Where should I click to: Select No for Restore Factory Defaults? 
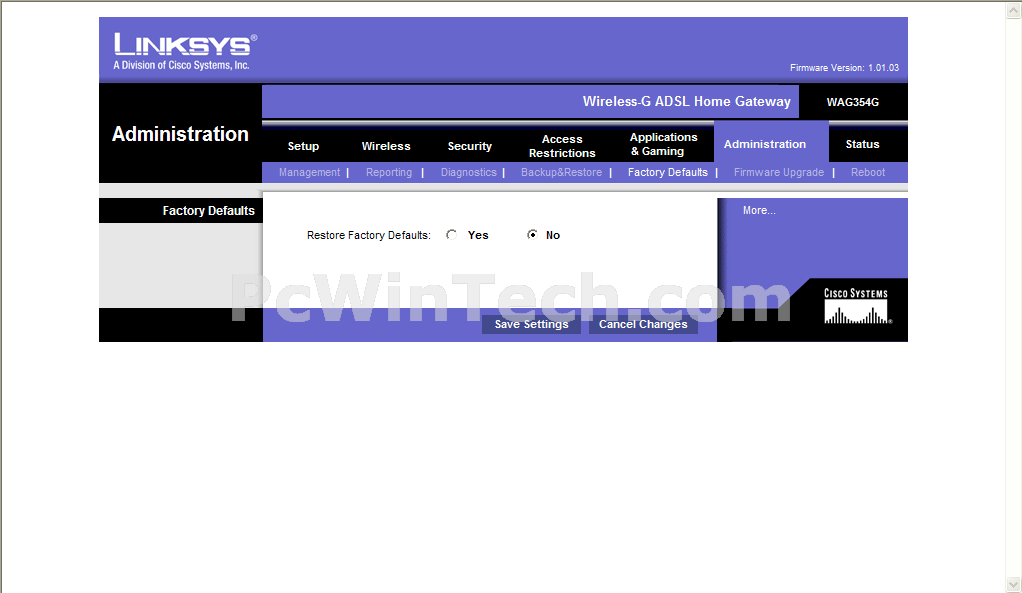(x=533, y=235)
